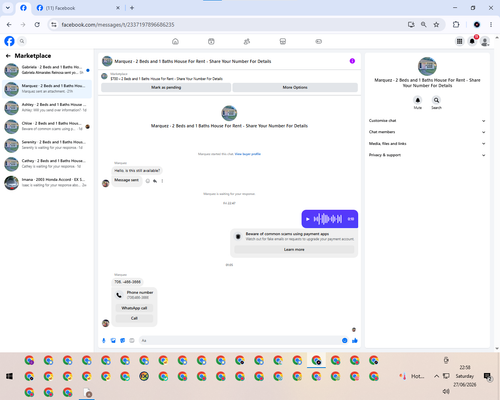Click the Call button under the phone number
500x400 pixels.
[x=134, y=318]
